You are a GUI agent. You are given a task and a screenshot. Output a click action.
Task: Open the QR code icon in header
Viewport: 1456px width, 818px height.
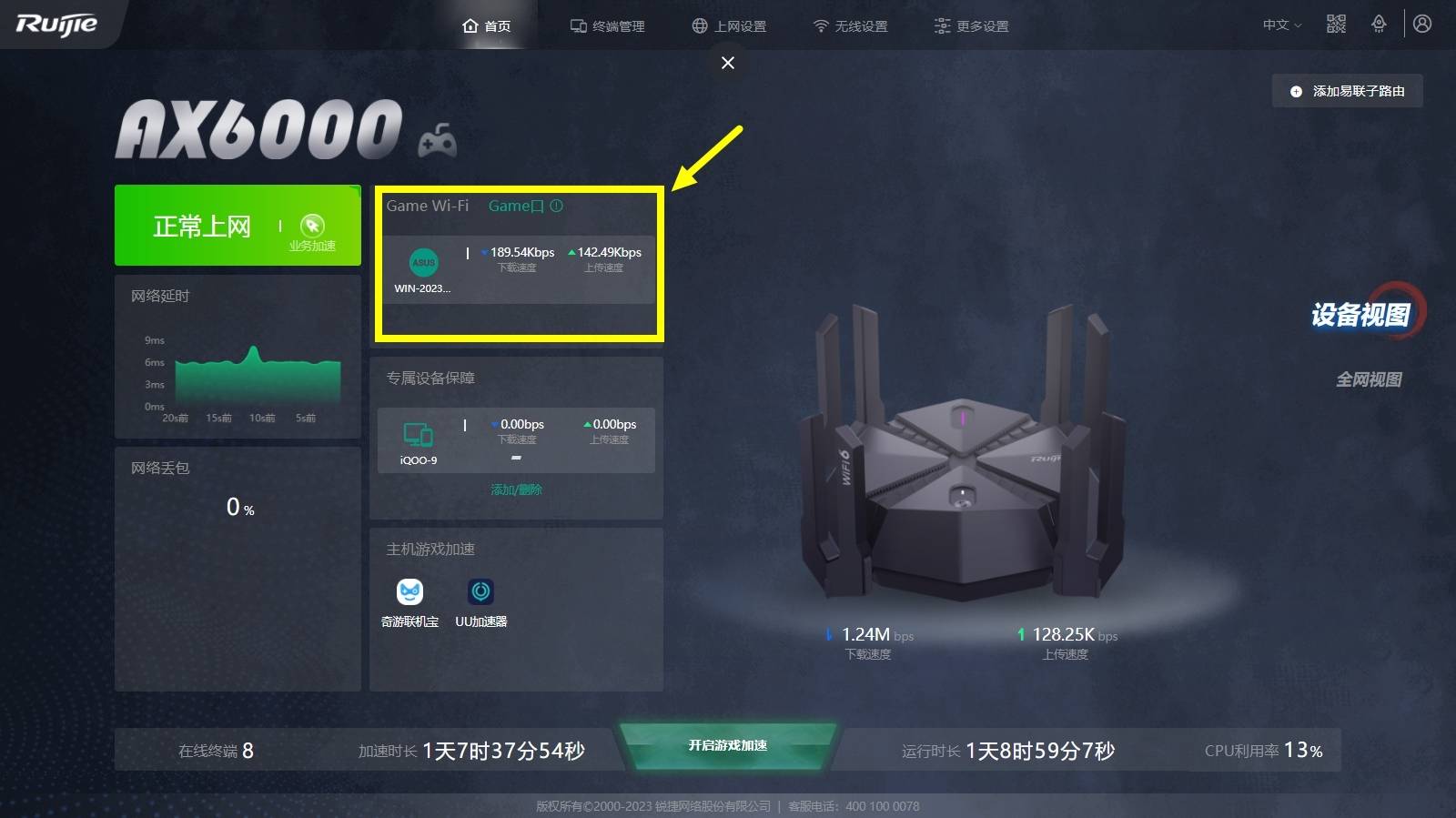1336,25
